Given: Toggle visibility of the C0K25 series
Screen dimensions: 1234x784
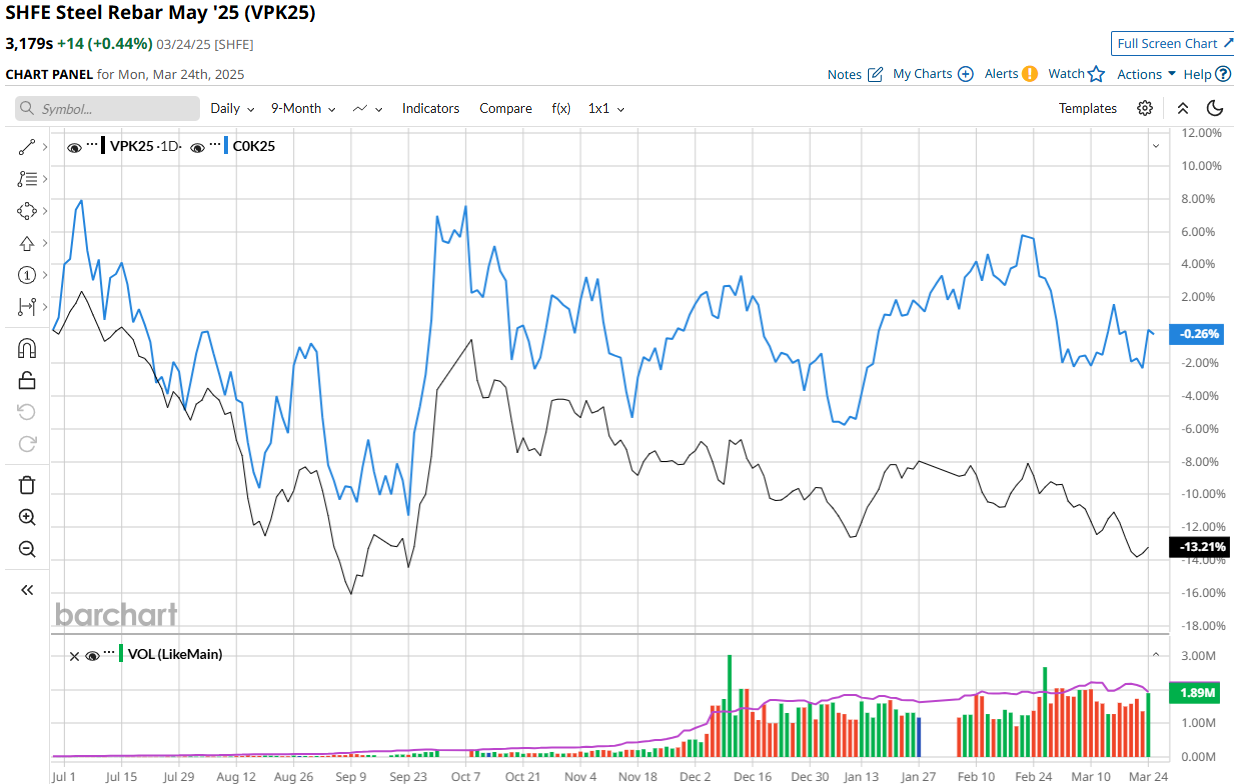Looking at the screenshot, I should pyautogui.click(x=198, y=147).
